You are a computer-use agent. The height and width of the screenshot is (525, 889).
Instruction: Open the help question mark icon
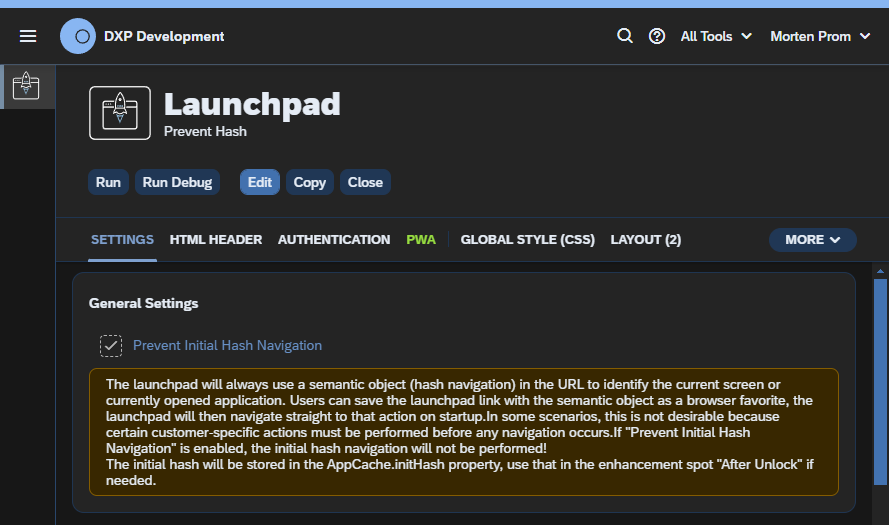click(x=657, y=36)
